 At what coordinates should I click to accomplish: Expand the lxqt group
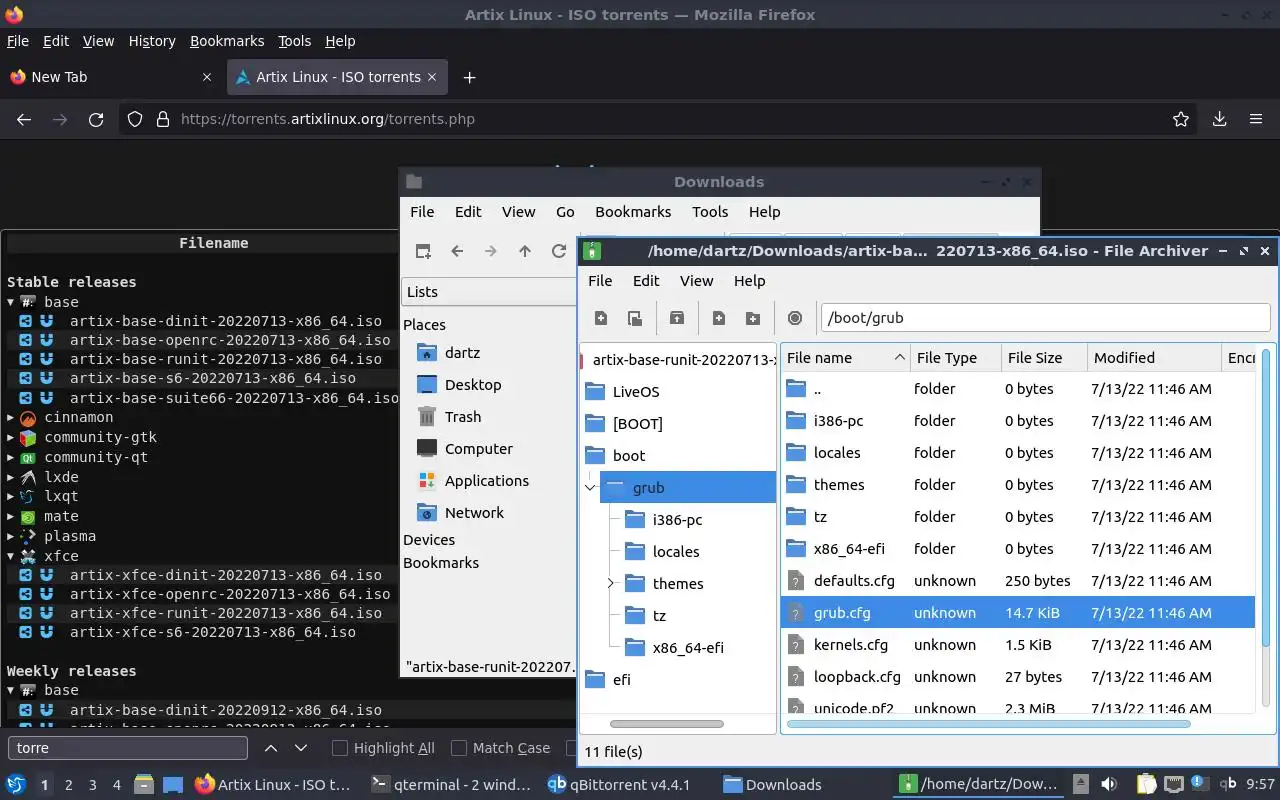click(x=11, y=496)
